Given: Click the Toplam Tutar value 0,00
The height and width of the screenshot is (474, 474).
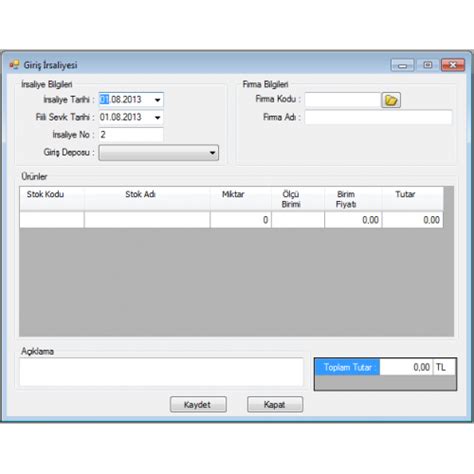Looking at the screenshot, I should pos(406,367).
